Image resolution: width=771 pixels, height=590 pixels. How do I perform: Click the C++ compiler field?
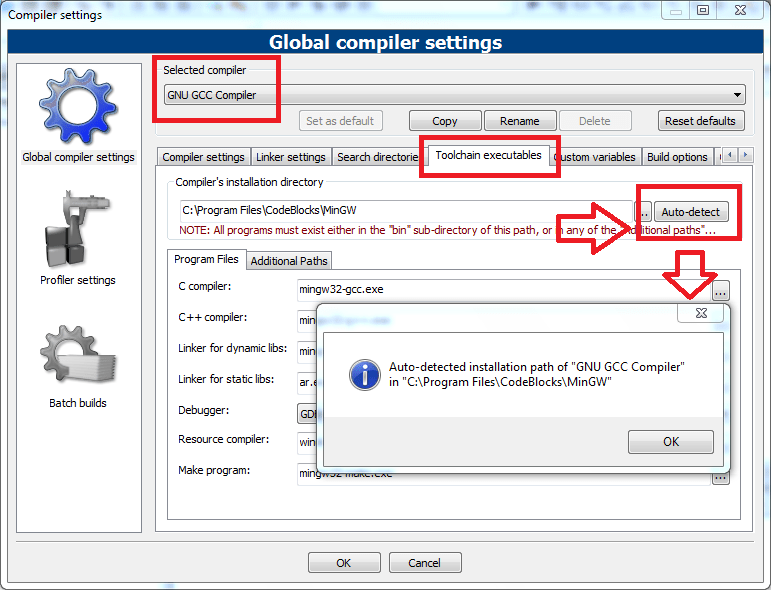tap(307, 320)
